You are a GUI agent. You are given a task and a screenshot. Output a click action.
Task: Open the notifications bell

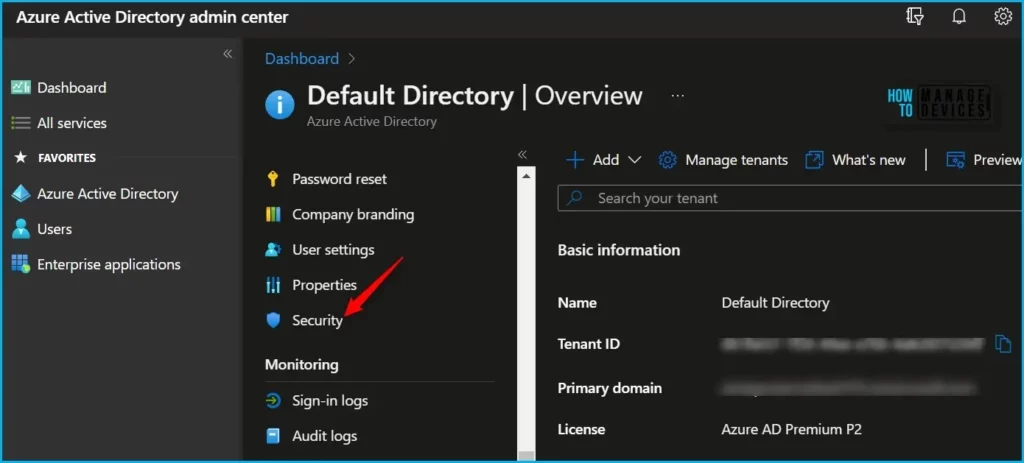point(959,16)
